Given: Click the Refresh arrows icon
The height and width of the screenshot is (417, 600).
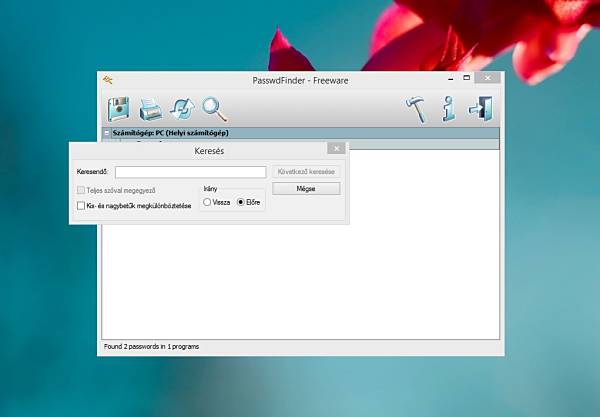Looking at the screenshot, I should pos(182,109).
